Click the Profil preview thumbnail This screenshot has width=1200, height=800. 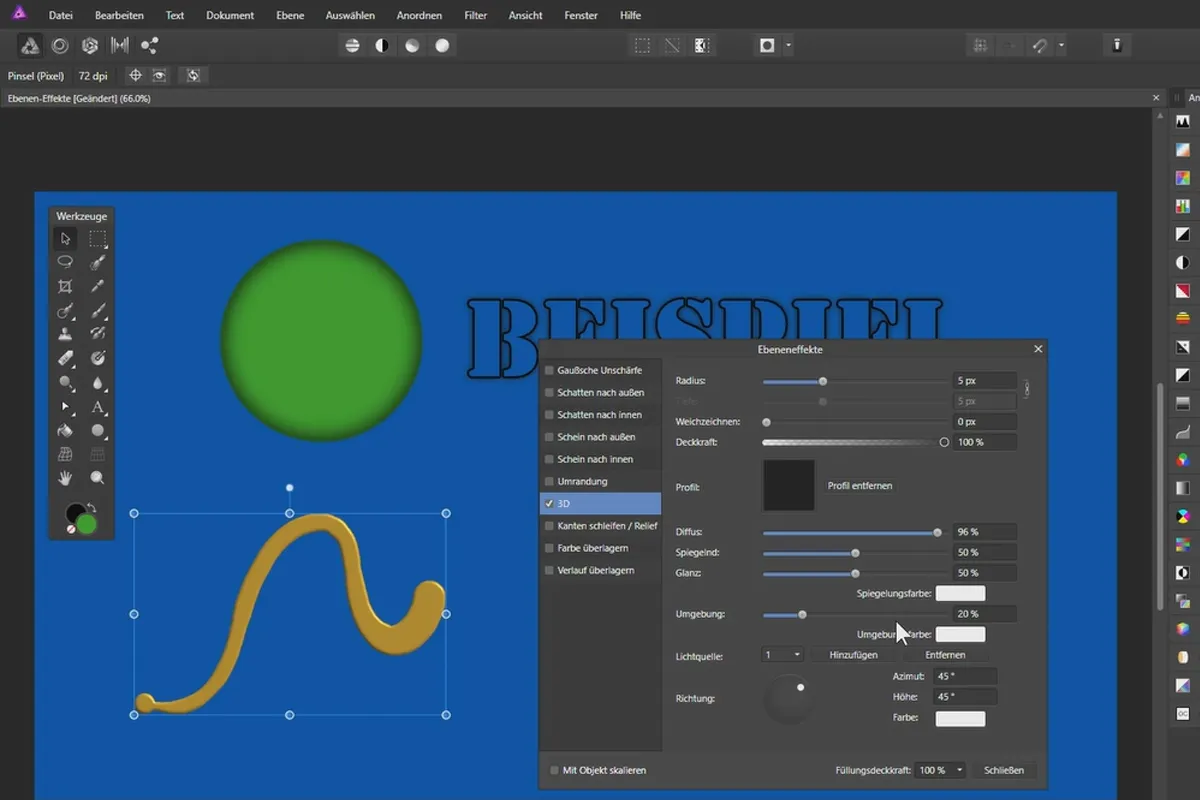pyautogui.click(x=789, y=486)
